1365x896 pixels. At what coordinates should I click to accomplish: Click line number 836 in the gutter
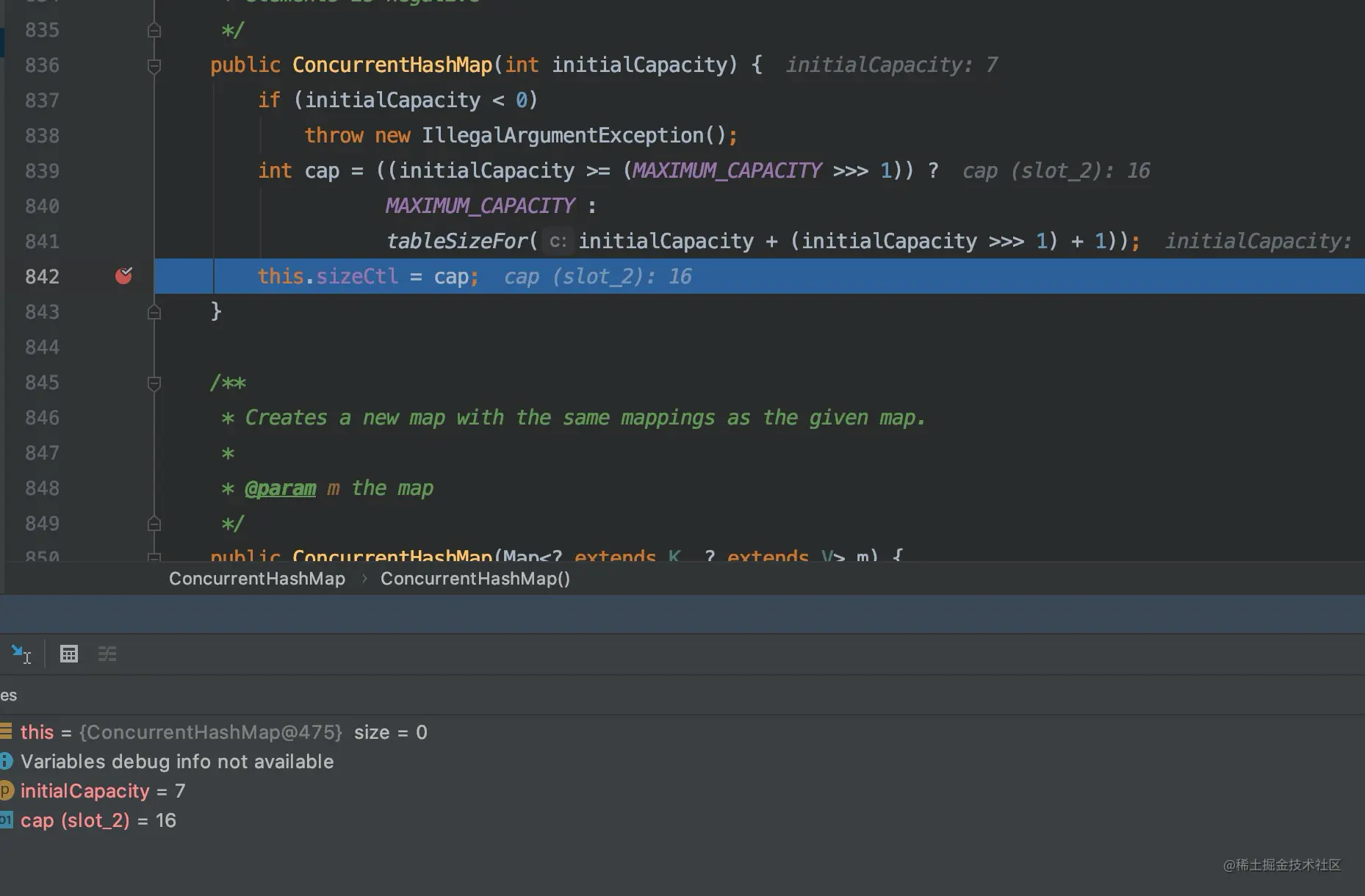(42, 65)
